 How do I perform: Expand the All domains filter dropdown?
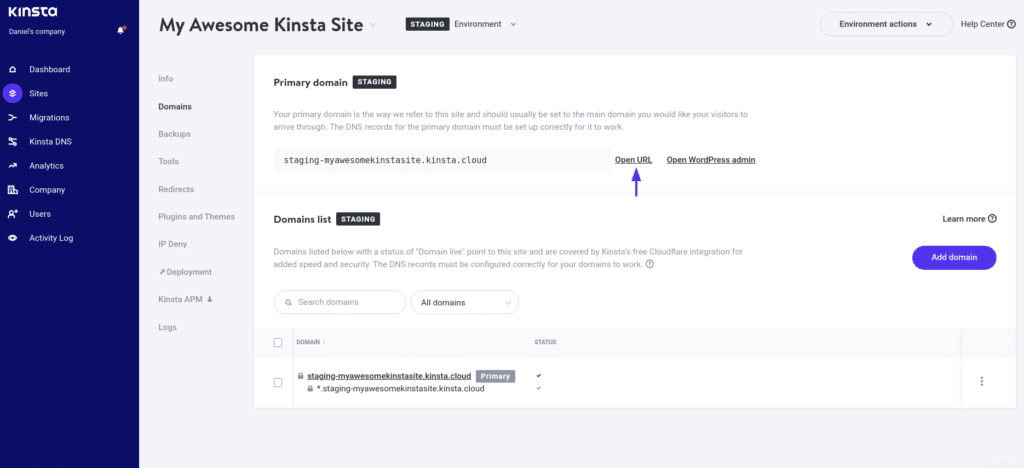pos(465,302)
